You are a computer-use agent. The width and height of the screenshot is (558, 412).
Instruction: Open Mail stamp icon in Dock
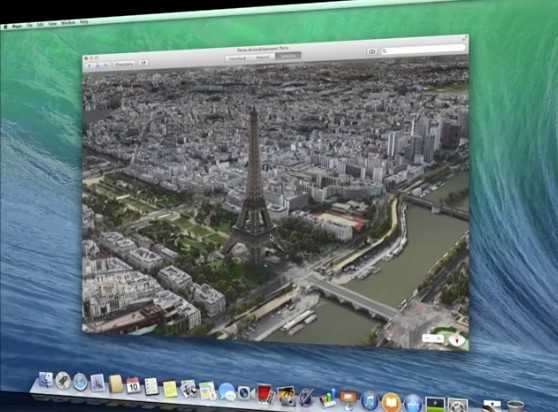(x=98, y=383)
